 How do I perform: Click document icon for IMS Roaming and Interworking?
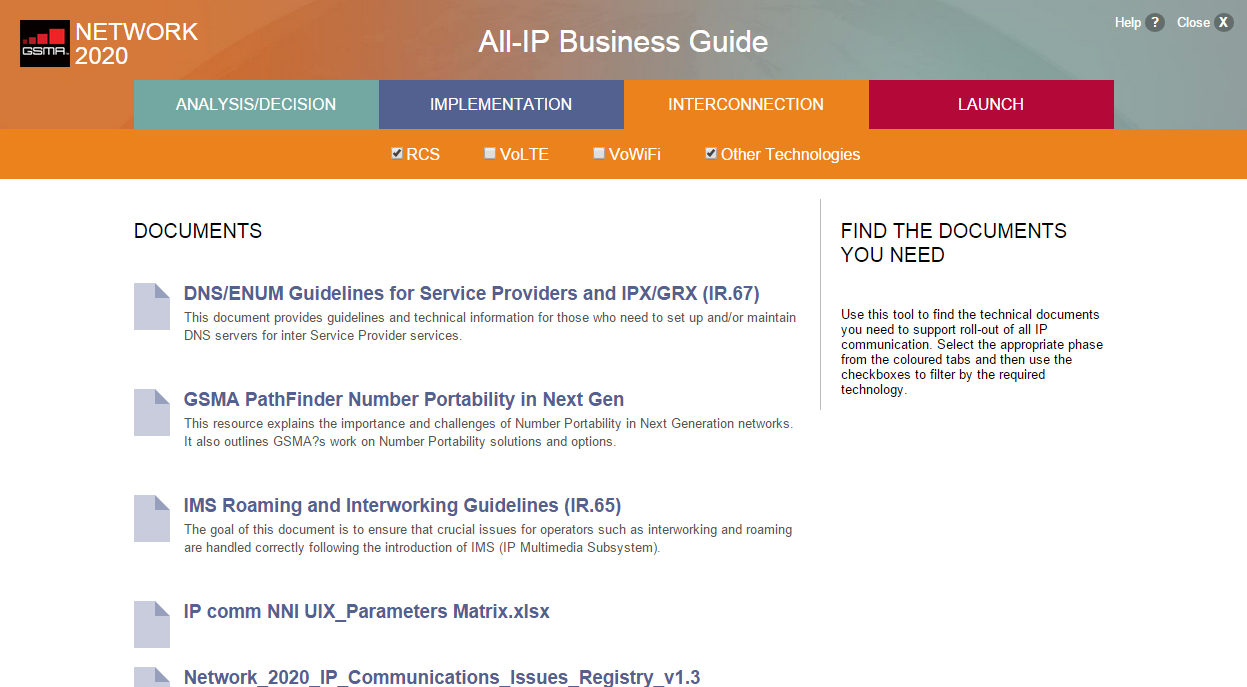coord(152,518)
